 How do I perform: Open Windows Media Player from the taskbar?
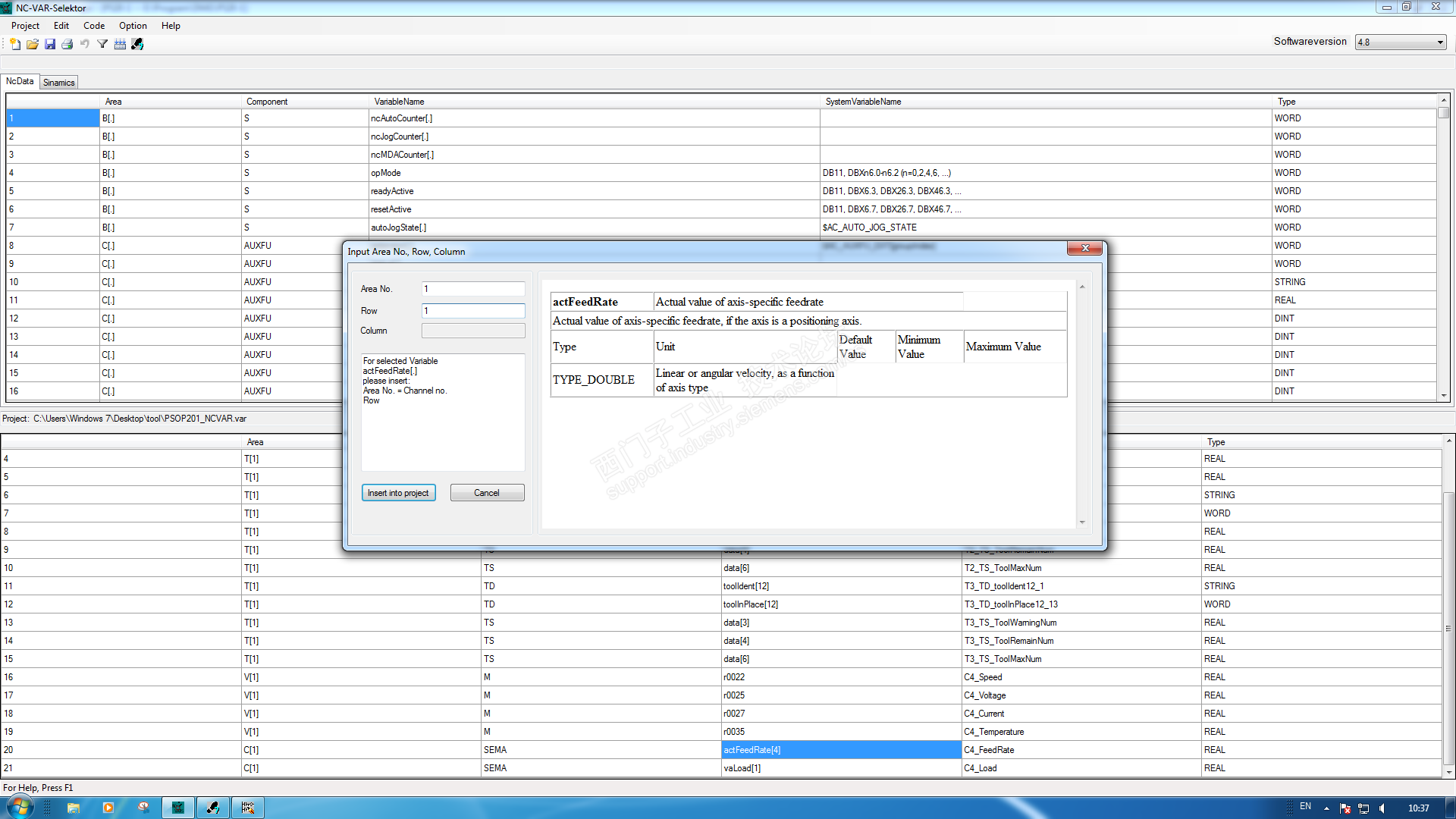pos(108,808)
